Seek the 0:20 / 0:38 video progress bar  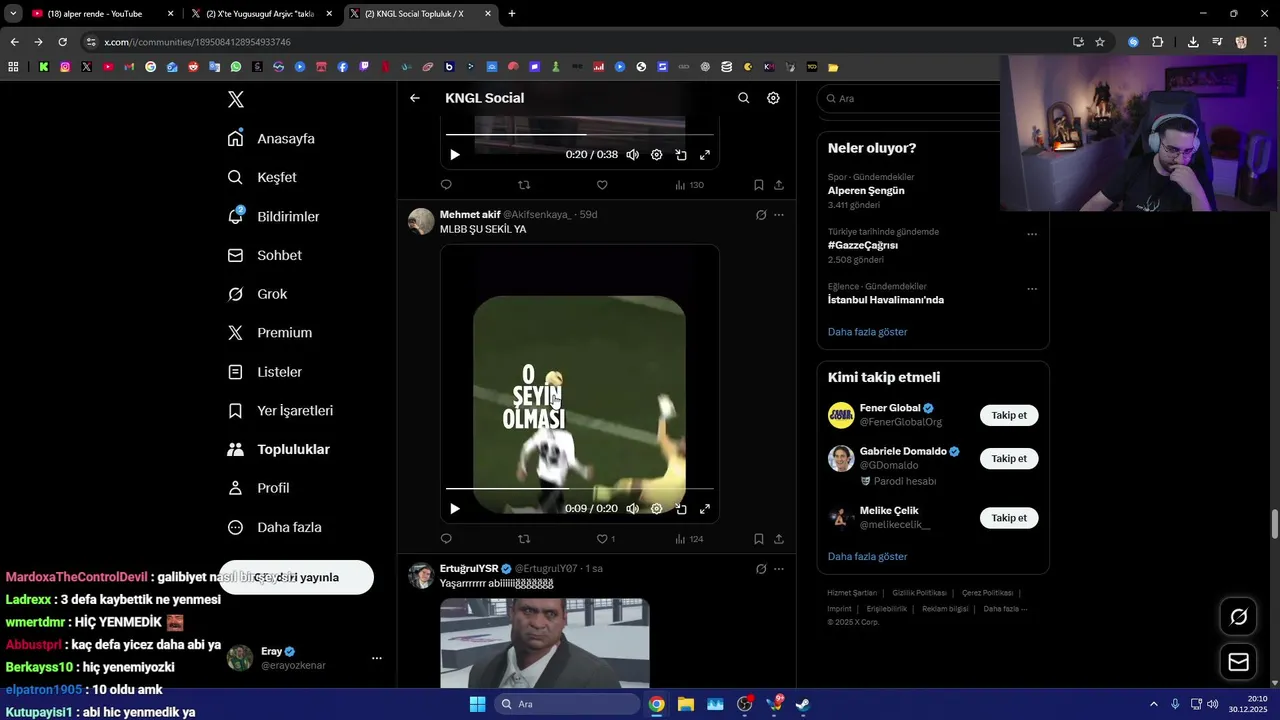pos(580,134)
